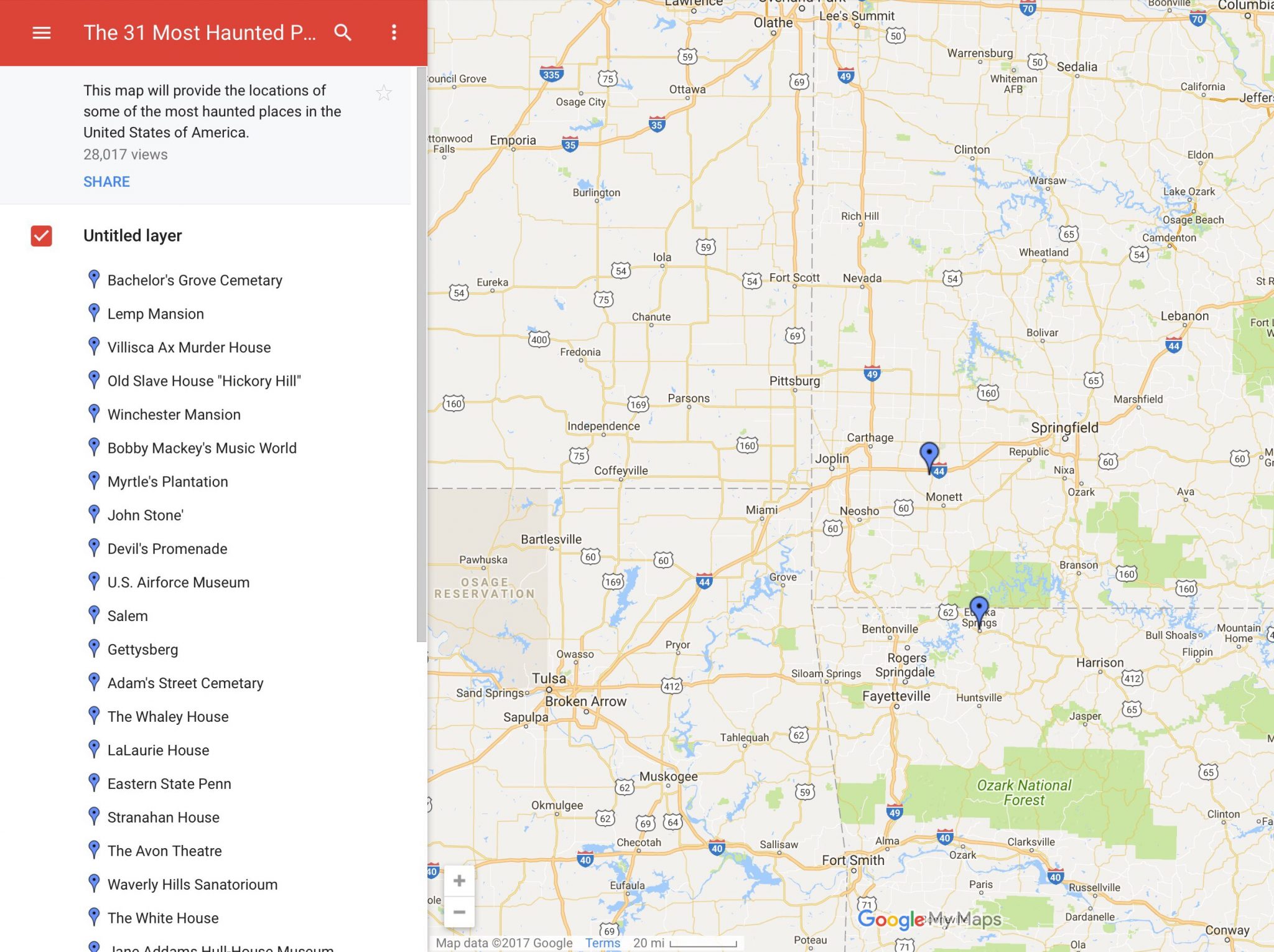
Task: Click 'The 31 Most Haunted P...' title text
Action: 199,32
